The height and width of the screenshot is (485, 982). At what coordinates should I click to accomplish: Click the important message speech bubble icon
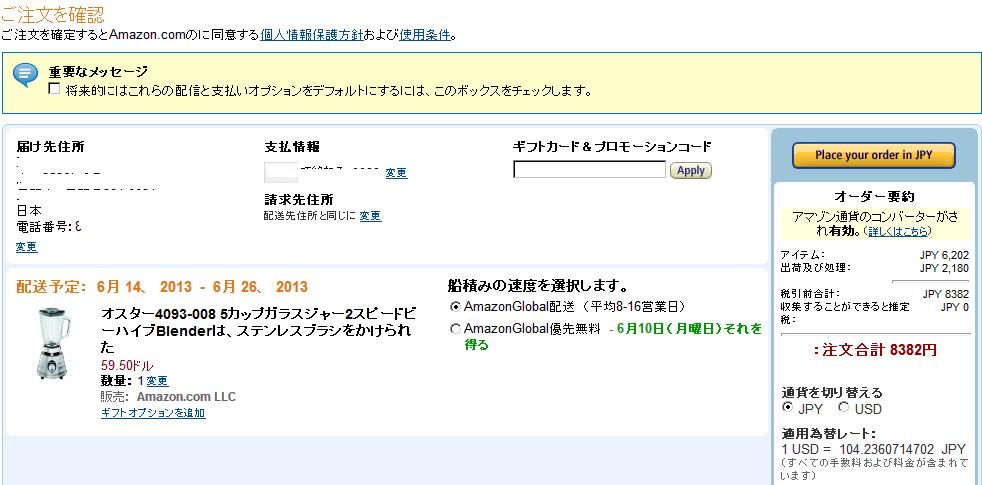(x=26, y=75)
